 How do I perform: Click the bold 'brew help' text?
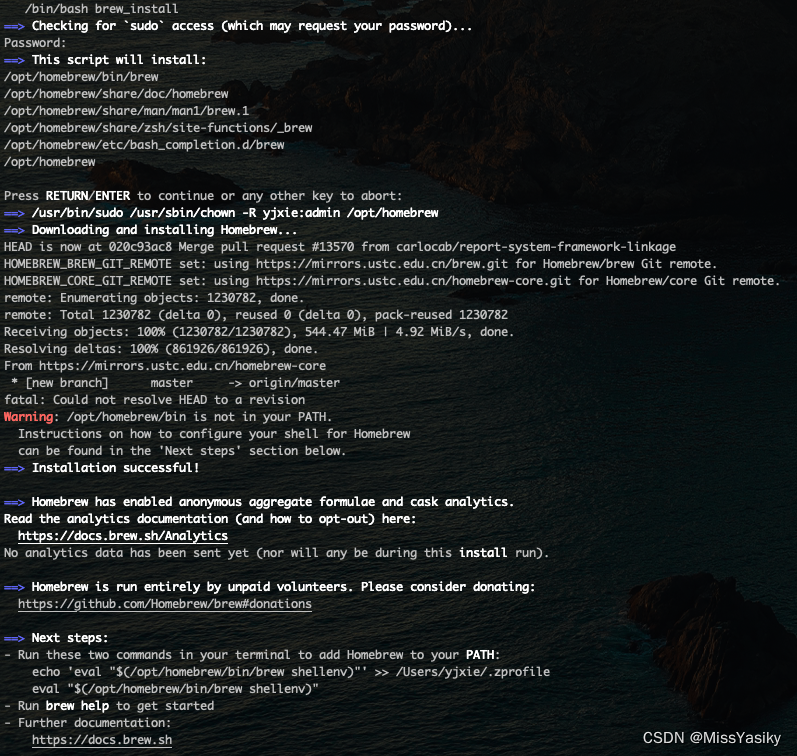(x=77, y=706)
